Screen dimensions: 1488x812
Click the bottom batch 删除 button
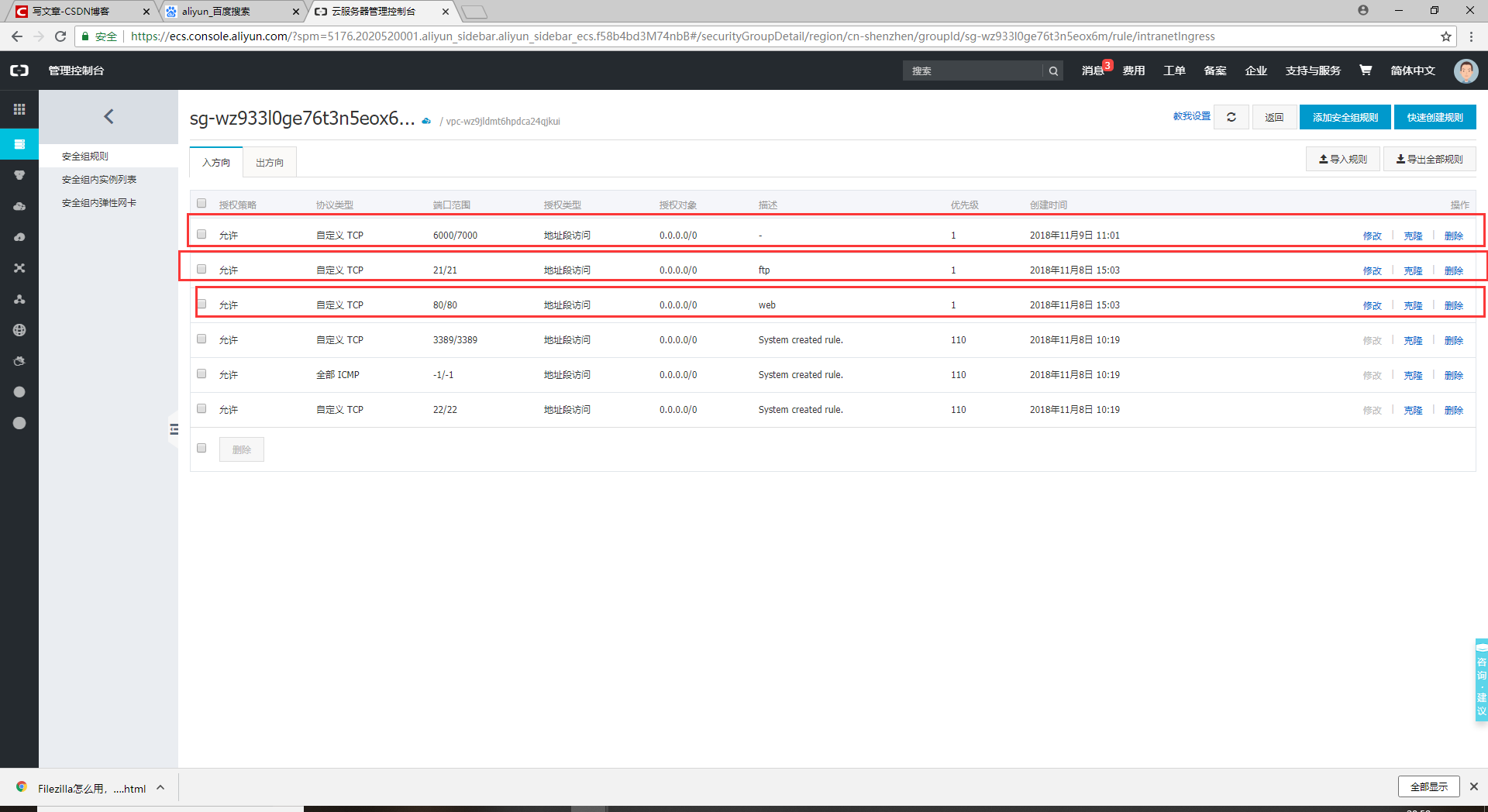[242, 449]
